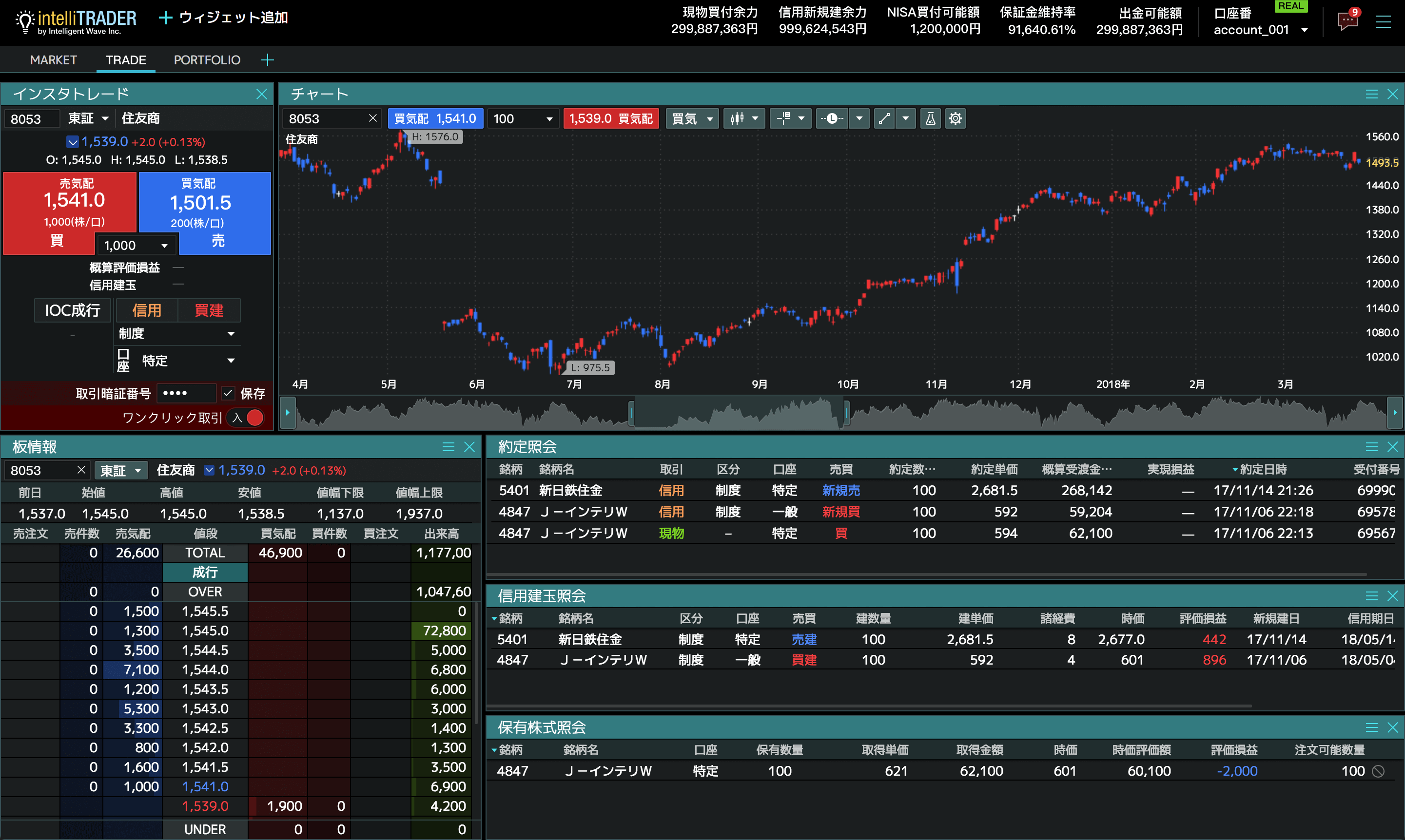This screenshot has width=1405, height=840.
Task: Open the 東証 market dropdown in インスタトレード
Action: (x=88, y=118)
